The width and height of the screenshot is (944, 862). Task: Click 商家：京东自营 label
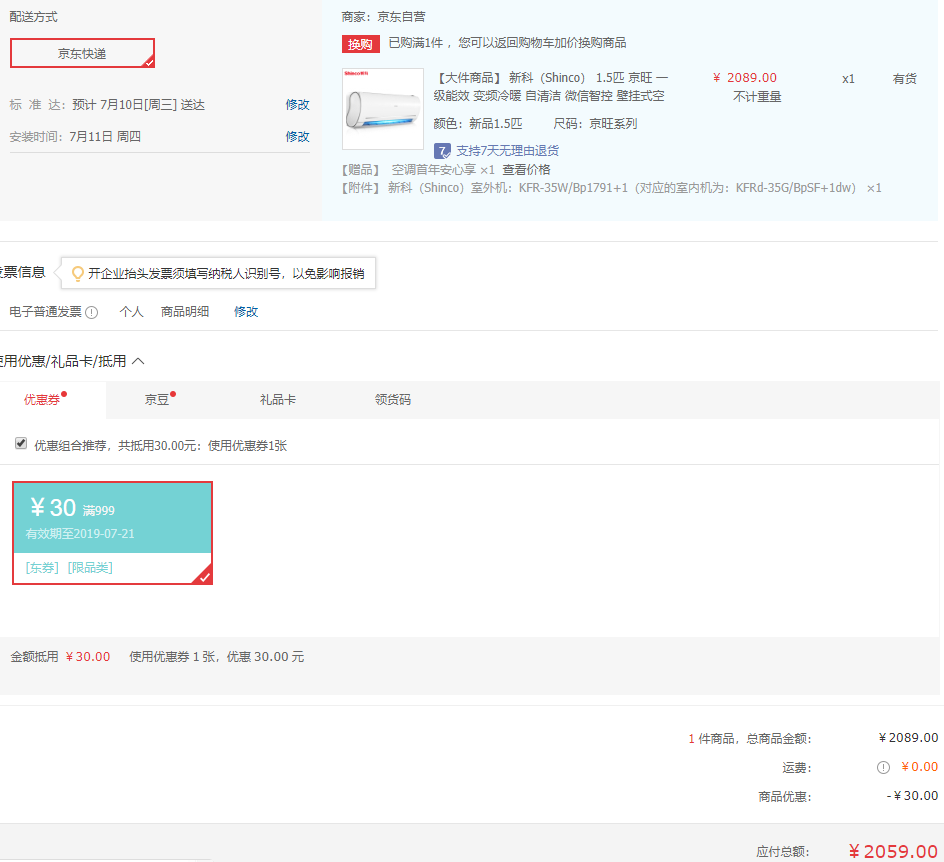pyautogui.click(x=384, y=17)
